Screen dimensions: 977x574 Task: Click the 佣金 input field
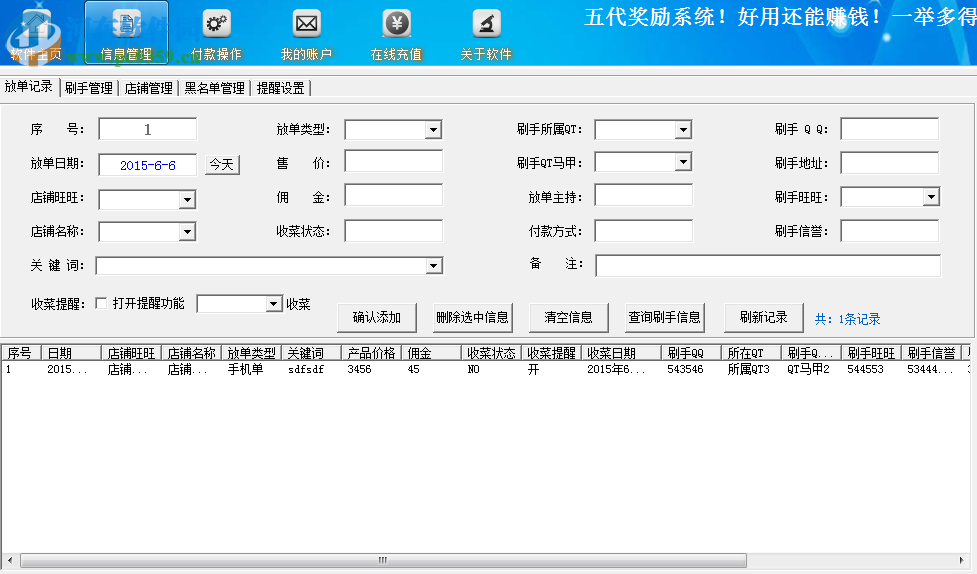point(393,195)
